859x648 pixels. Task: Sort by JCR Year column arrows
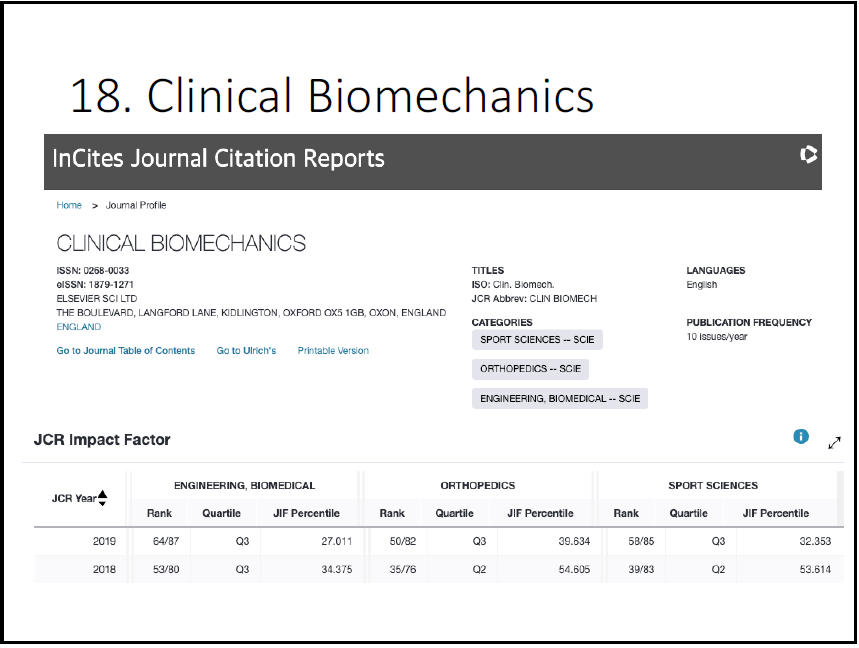point(102,498)
